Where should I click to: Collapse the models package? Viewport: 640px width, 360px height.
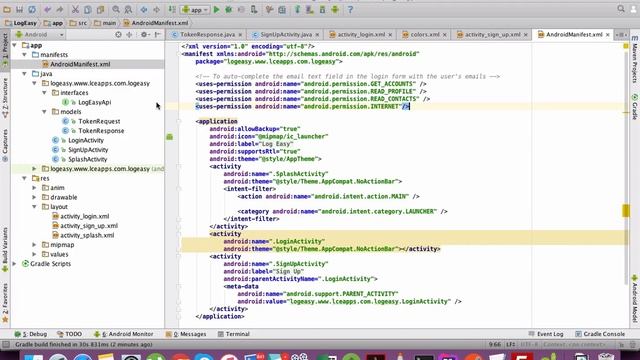click(x=44, y=112)
